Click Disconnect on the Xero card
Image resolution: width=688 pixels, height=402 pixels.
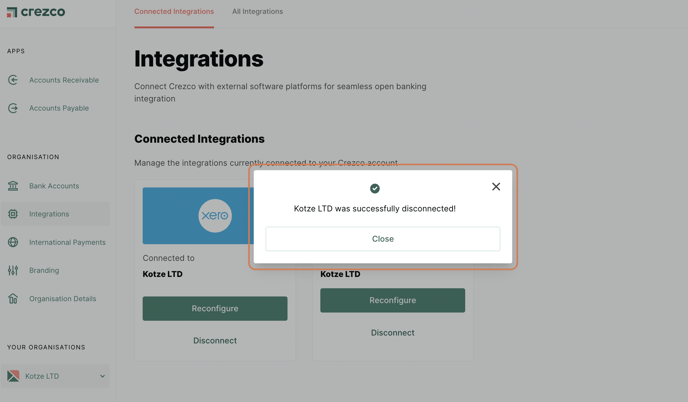click(215, 341)
